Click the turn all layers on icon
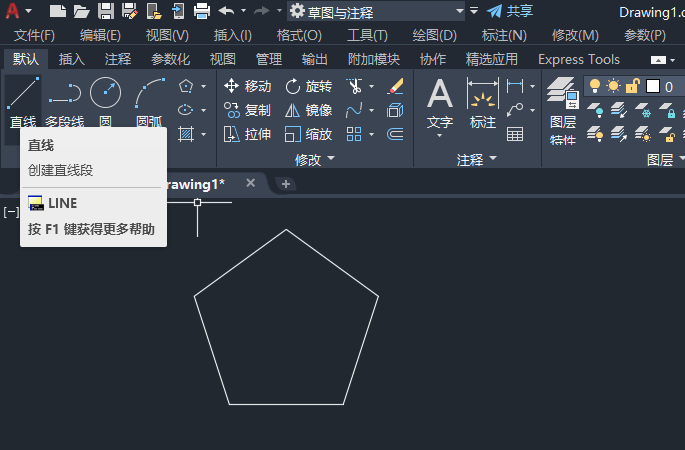Screen dimensions: 685x450 tap(595, 134)
